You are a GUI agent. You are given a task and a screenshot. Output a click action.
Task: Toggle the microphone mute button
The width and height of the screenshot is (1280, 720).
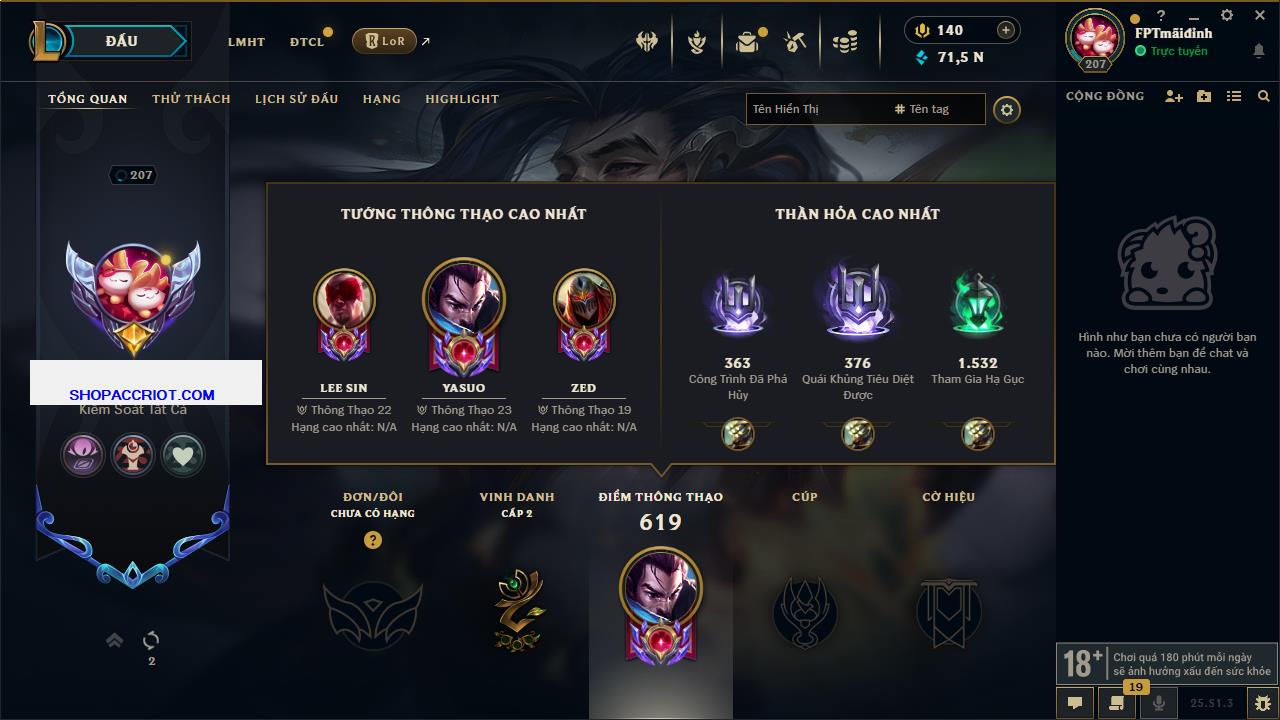1159,703
